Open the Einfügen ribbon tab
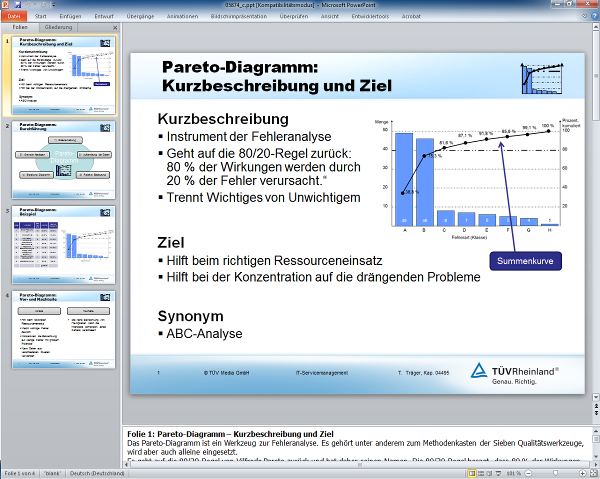Screen dimensions: 600x479 71,17
